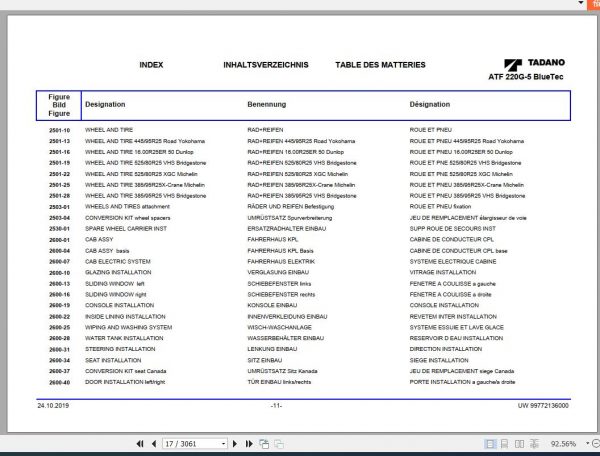
Task: Click ERSATZRADHALTER EINBAU
Action: [x=287, y=228]
